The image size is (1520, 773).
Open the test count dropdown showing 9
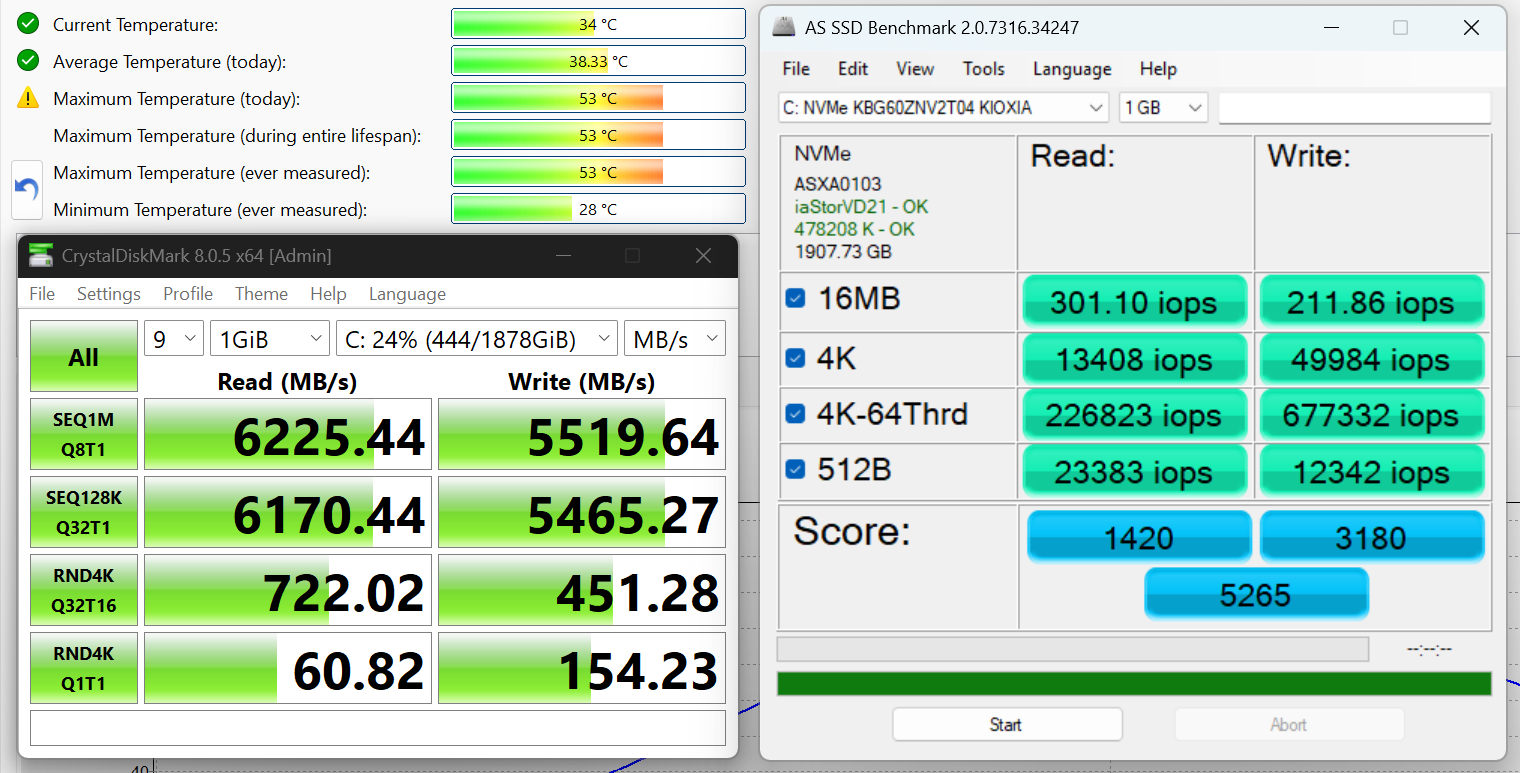point(174,339)
